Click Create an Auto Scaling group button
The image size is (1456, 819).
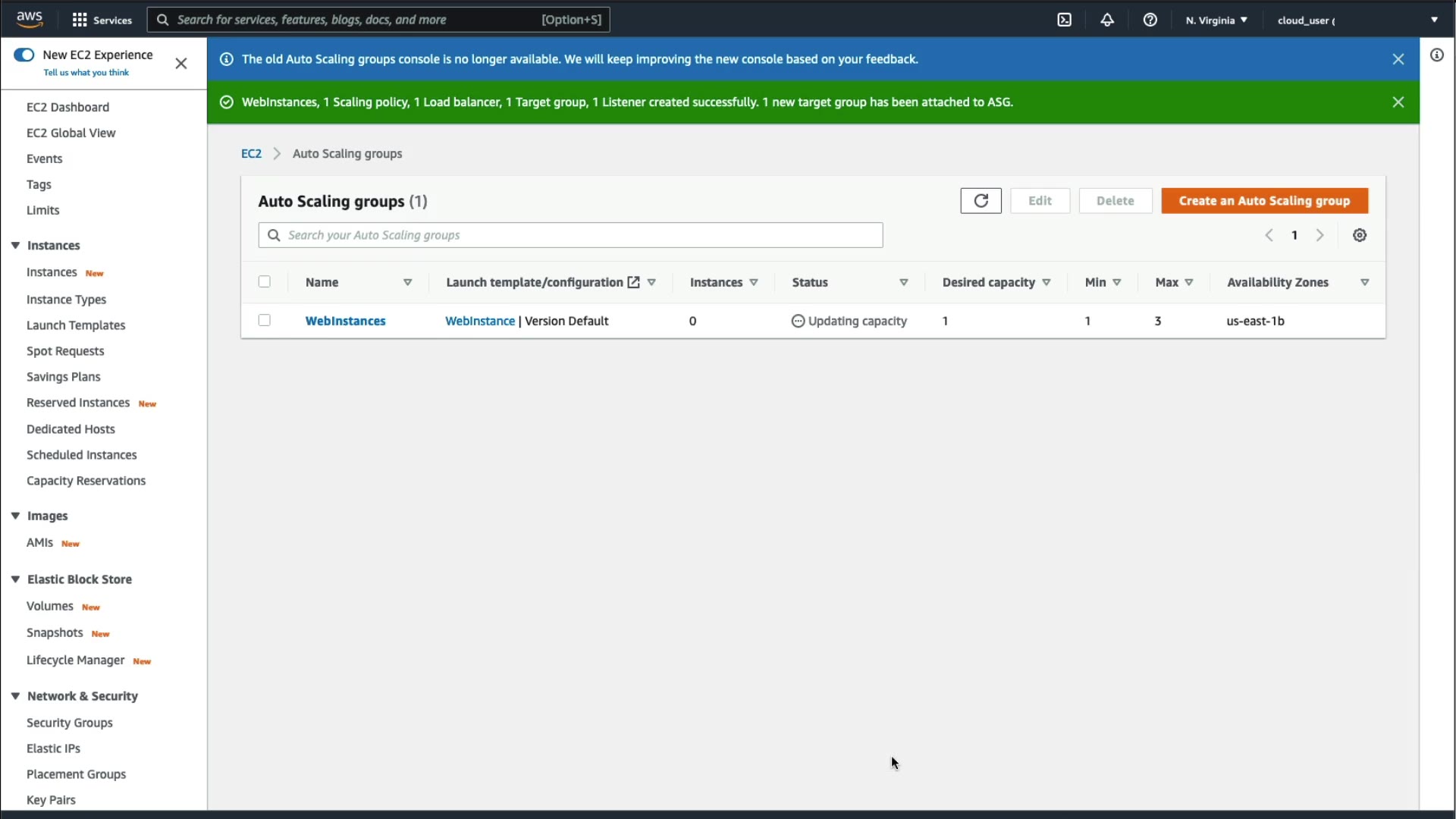[x=1264, y=201]
